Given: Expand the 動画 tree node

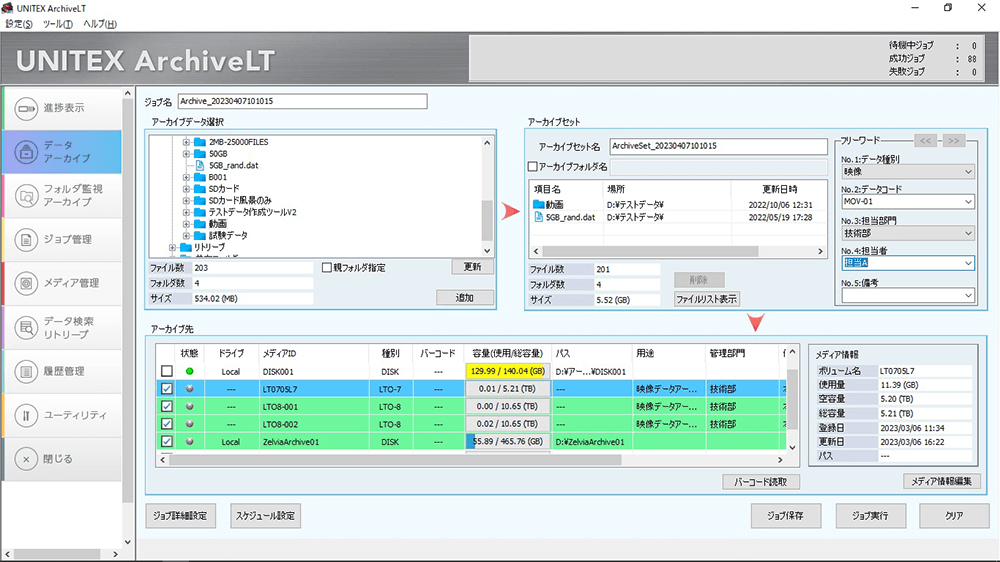Looking at the screenshot, I should 186,224.
